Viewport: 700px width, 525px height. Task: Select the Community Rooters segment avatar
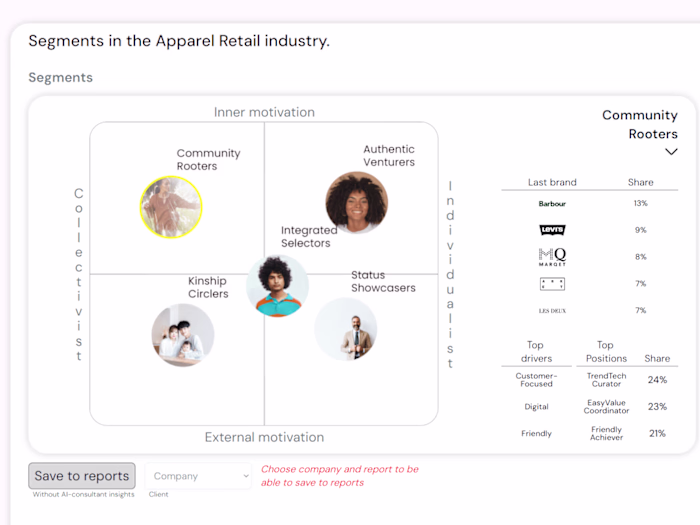[x=171, y=207]
